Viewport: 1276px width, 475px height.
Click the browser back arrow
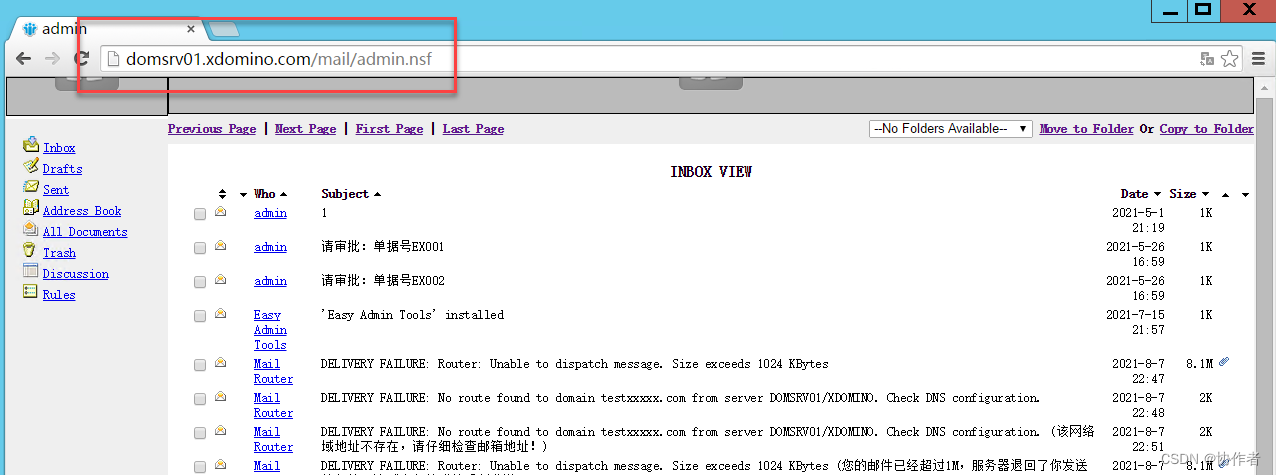(23, 59)
